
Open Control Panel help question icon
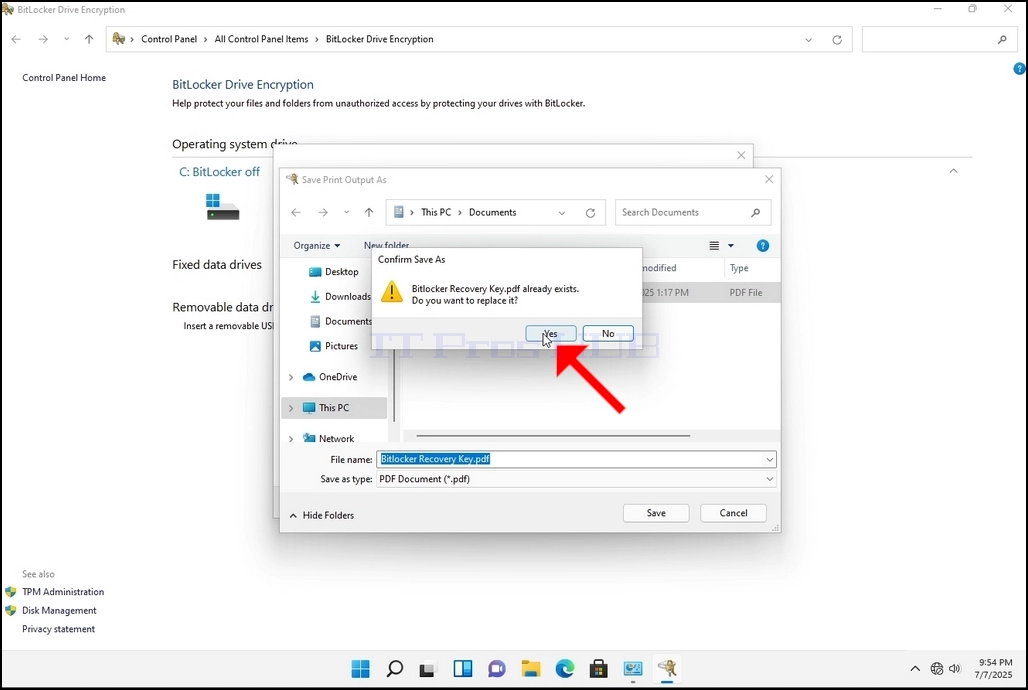click(x=1019, y=68)
